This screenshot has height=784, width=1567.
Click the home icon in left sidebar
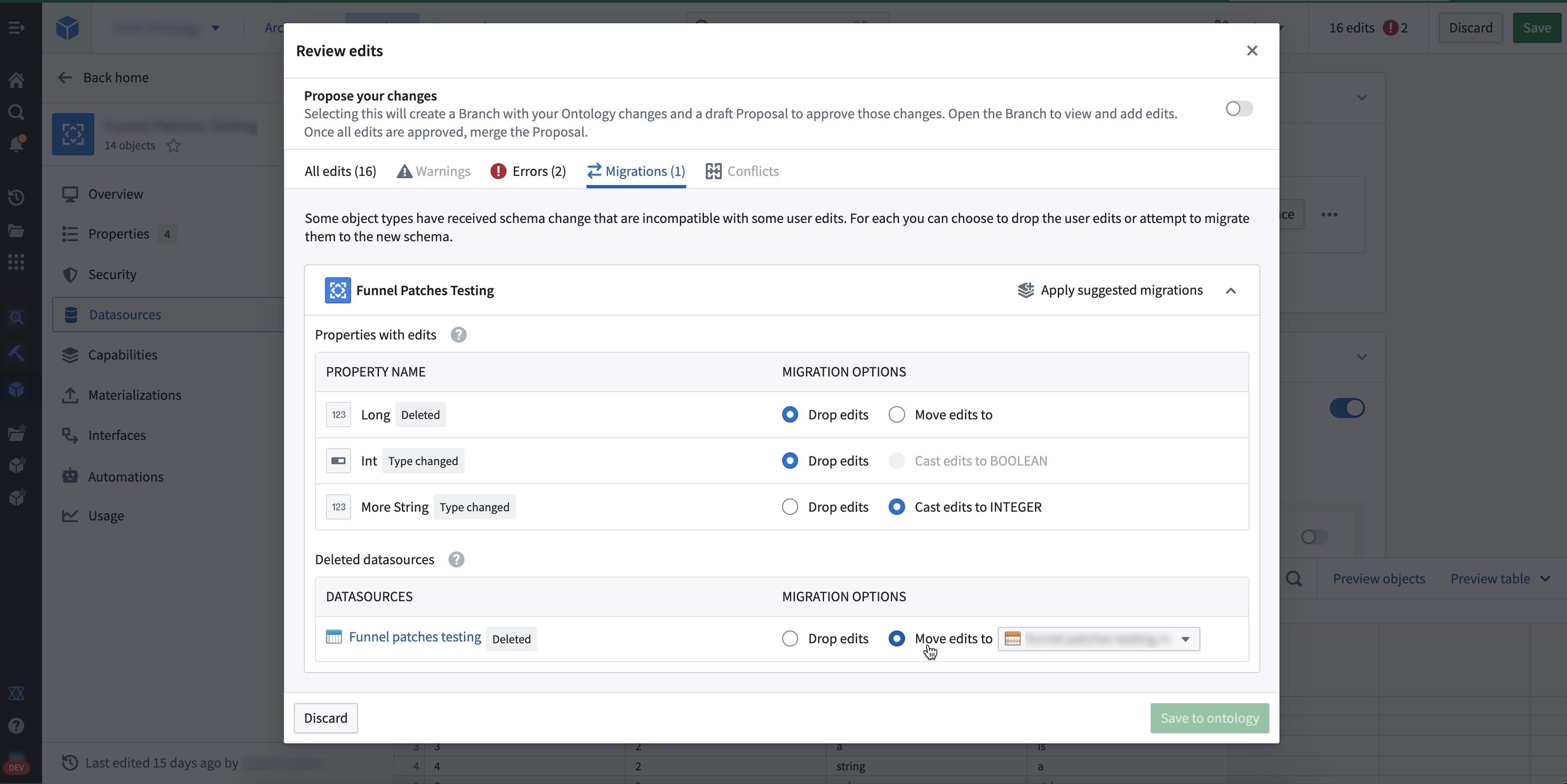tap(16, 79)
